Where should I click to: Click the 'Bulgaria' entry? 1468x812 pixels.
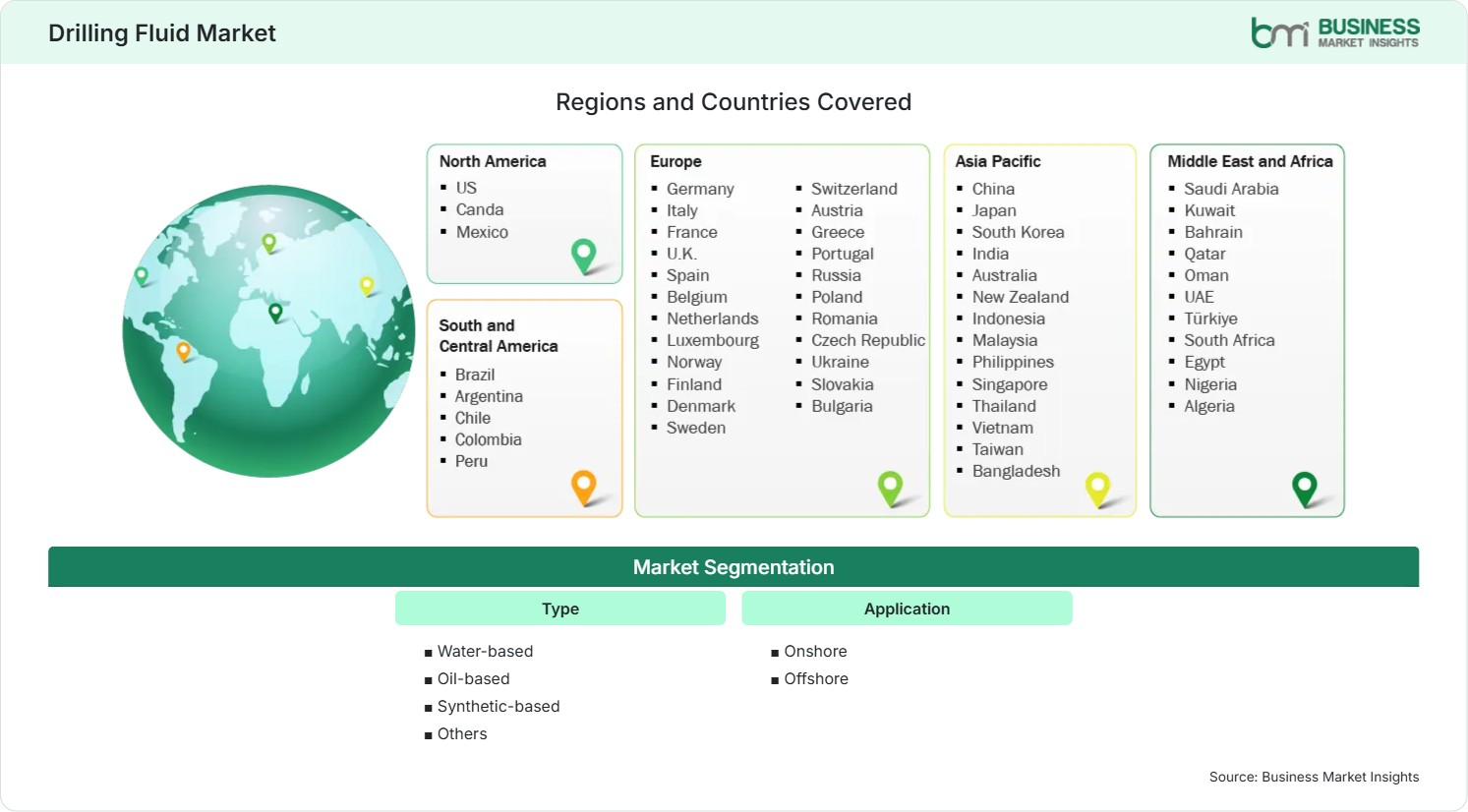click(x=842, y=406)
